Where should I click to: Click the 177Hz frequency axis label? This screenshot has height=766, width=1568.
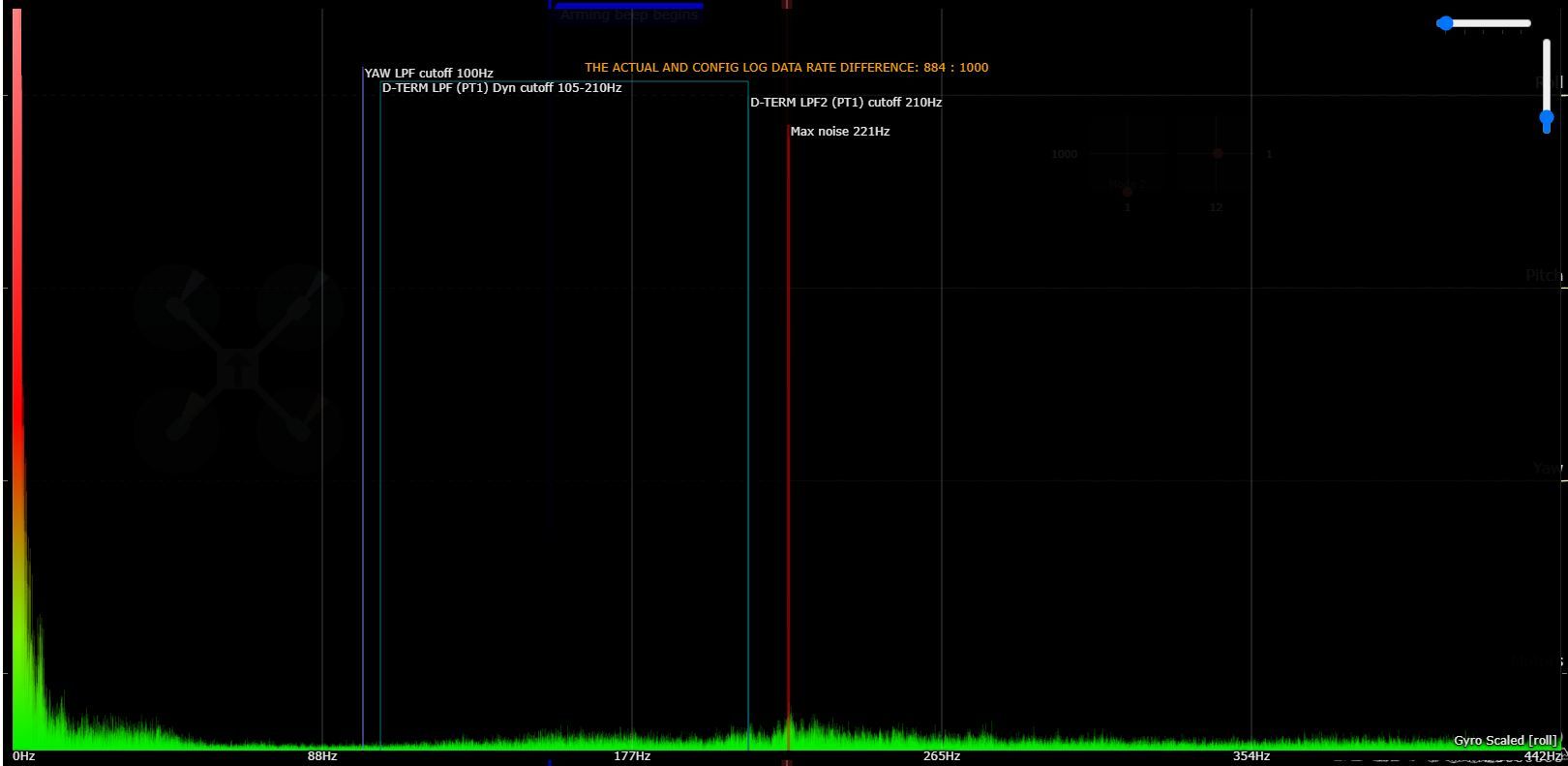632,756
